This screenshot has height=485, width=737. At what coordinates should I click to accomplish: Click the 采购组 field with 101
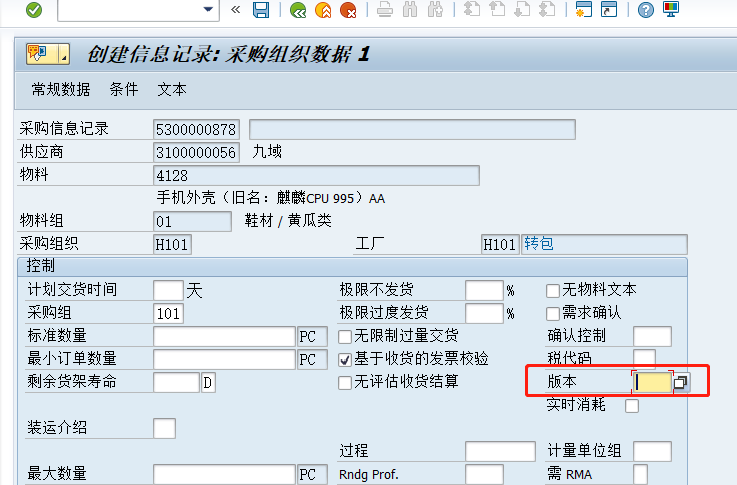point(168,313)
